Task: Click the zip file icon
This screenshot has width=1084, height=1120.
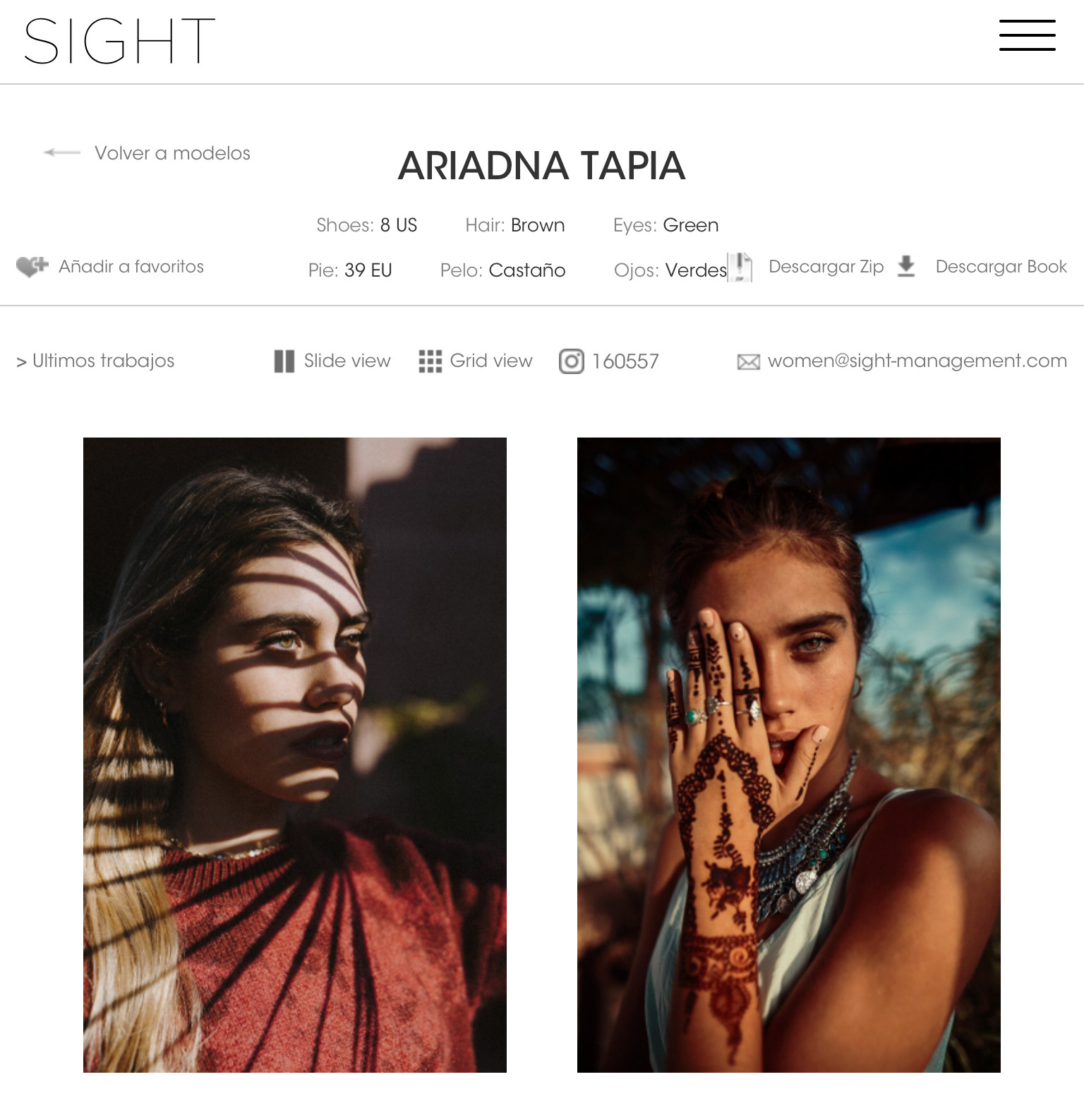Action: (740, 267)
